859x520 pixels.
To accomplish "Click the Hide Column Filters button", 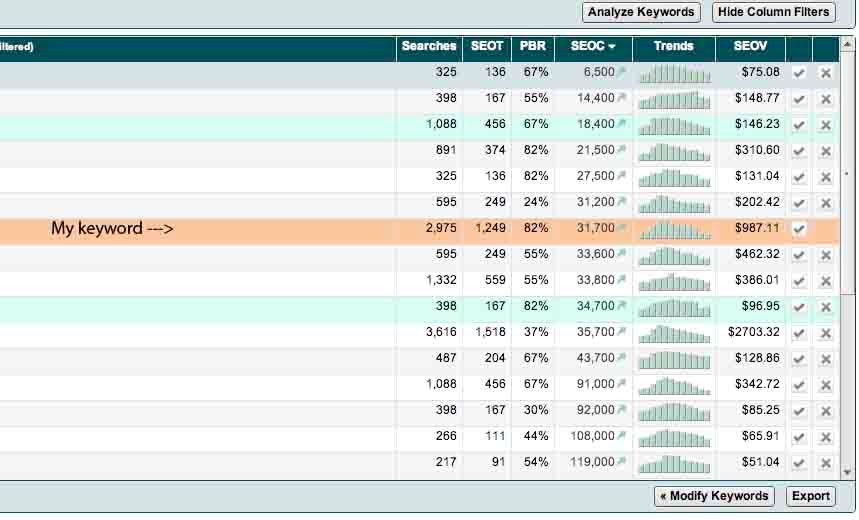I will (x=773, y=12).
